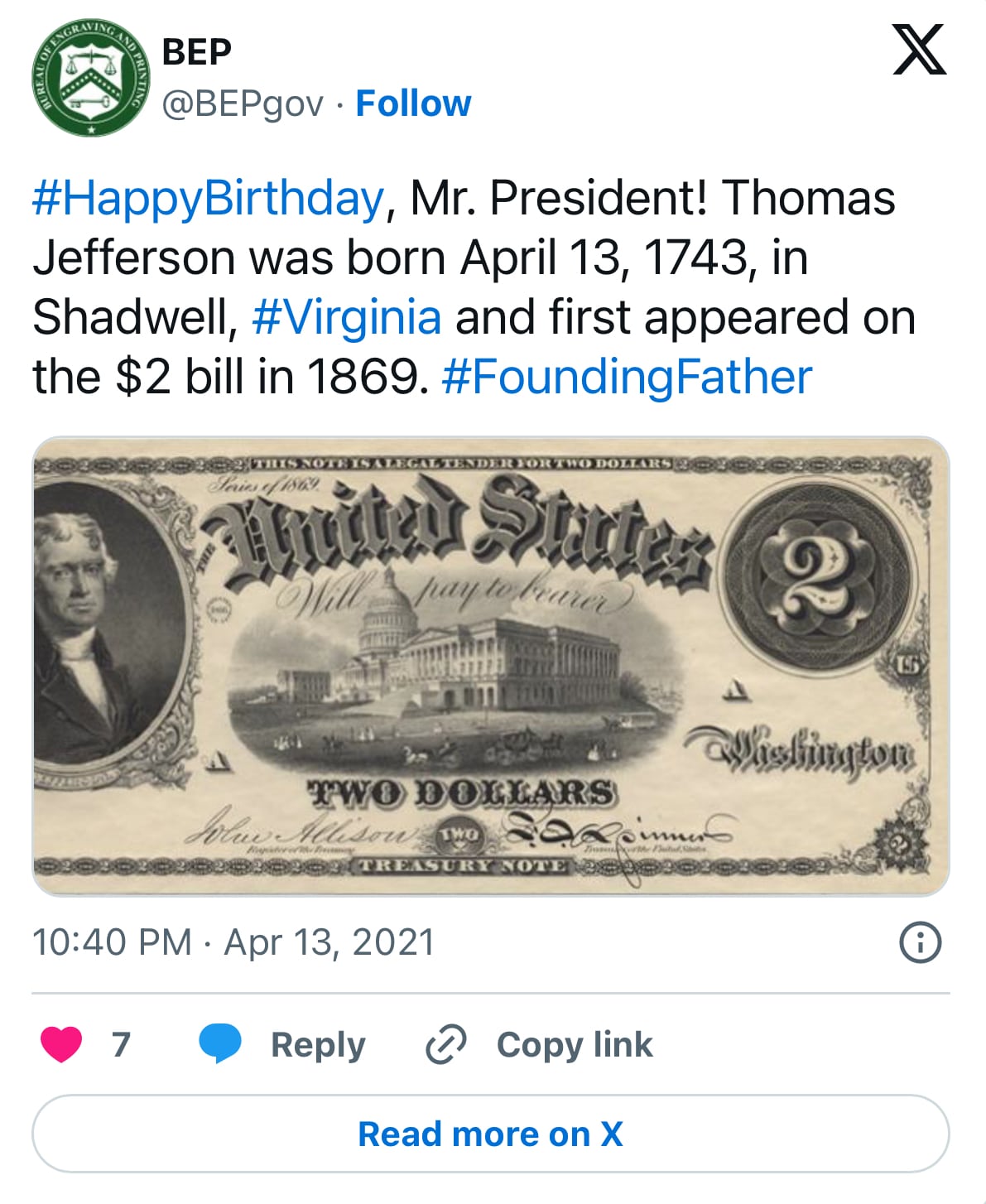Open the #HappyBirthday hashtag

(209, 199)
